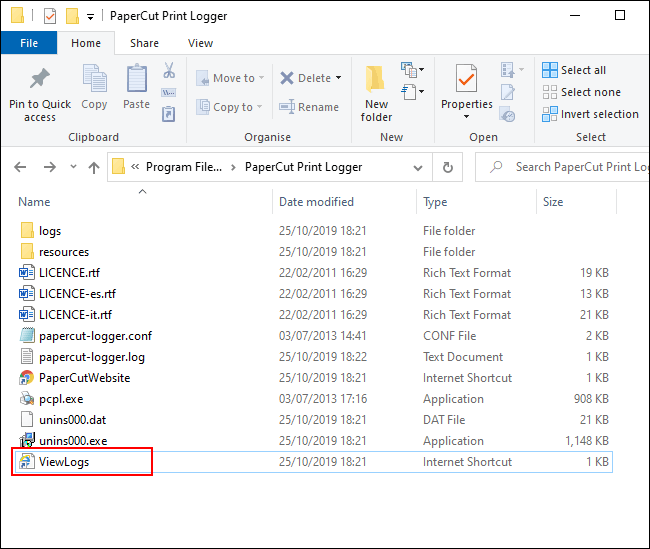Open the address bar history dropdown
Image resolution: width=650 pixels, height=549 pixels.
[x=418, y=168]
